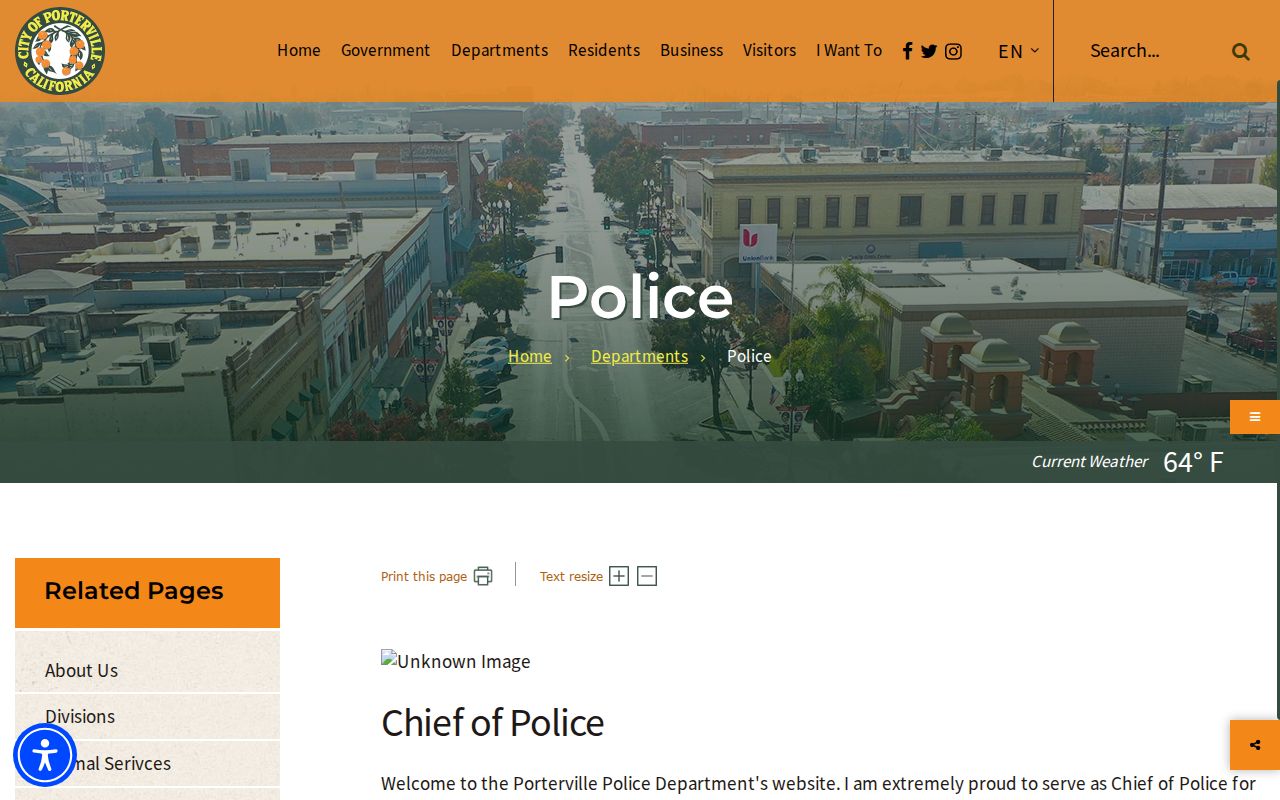The width and height of the screenshot is (1280, 800).
Task: Decrease text size with minus icon
Action: point(647,576)
